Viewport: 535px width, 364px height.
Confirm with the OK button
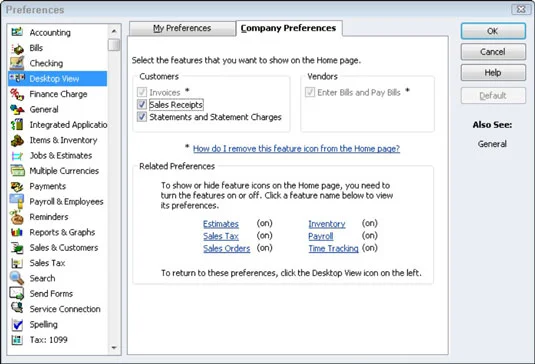coord(493,31)
